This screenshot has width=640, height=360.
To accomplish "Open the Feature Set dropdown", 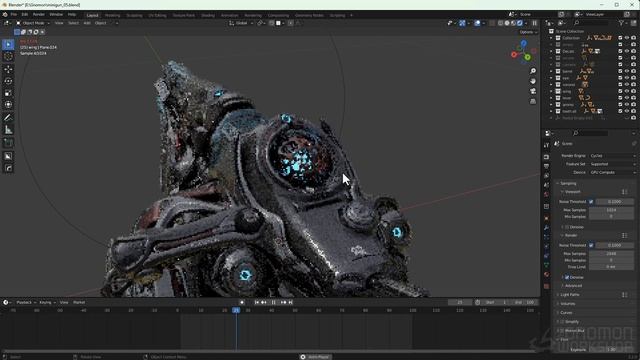I will (x=613, y=164).
